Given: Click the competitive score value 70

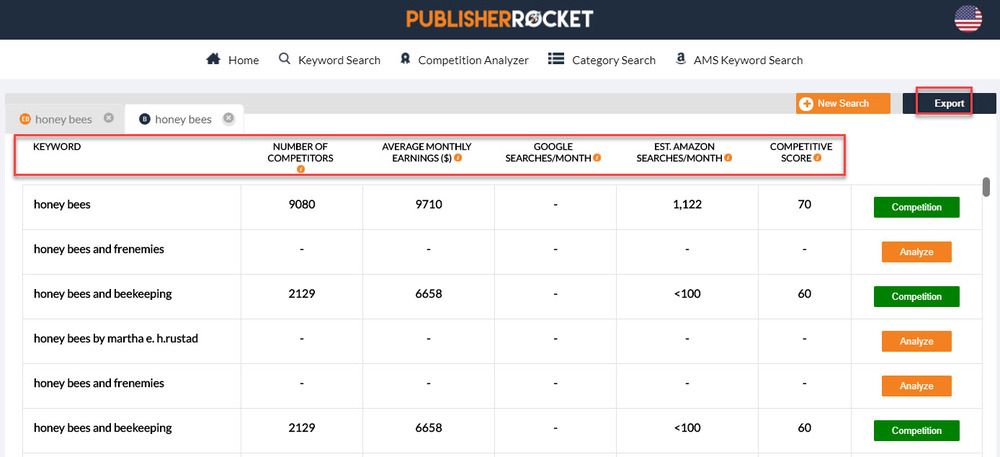Looking at the screenshot, I should [804, 205].
